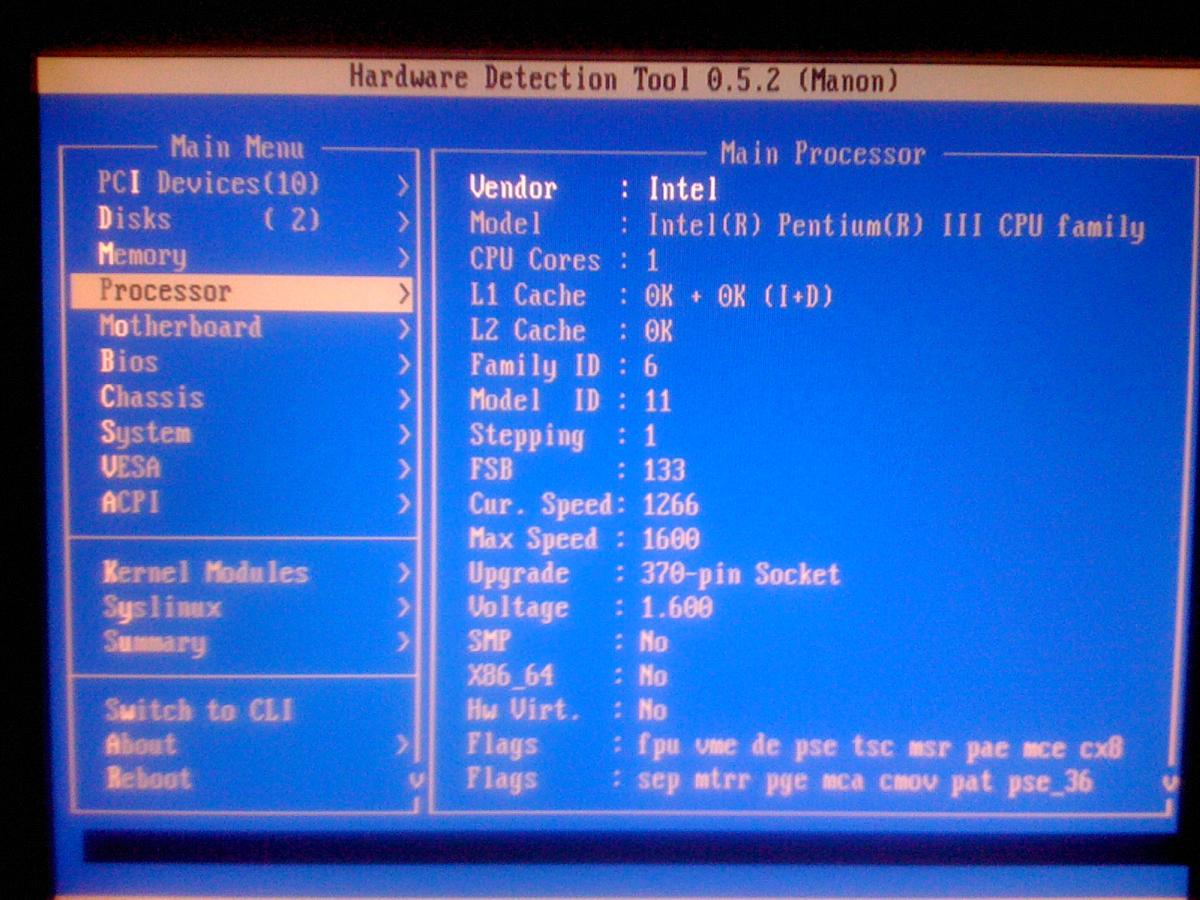Expand submenu arrow beside System

403,434
